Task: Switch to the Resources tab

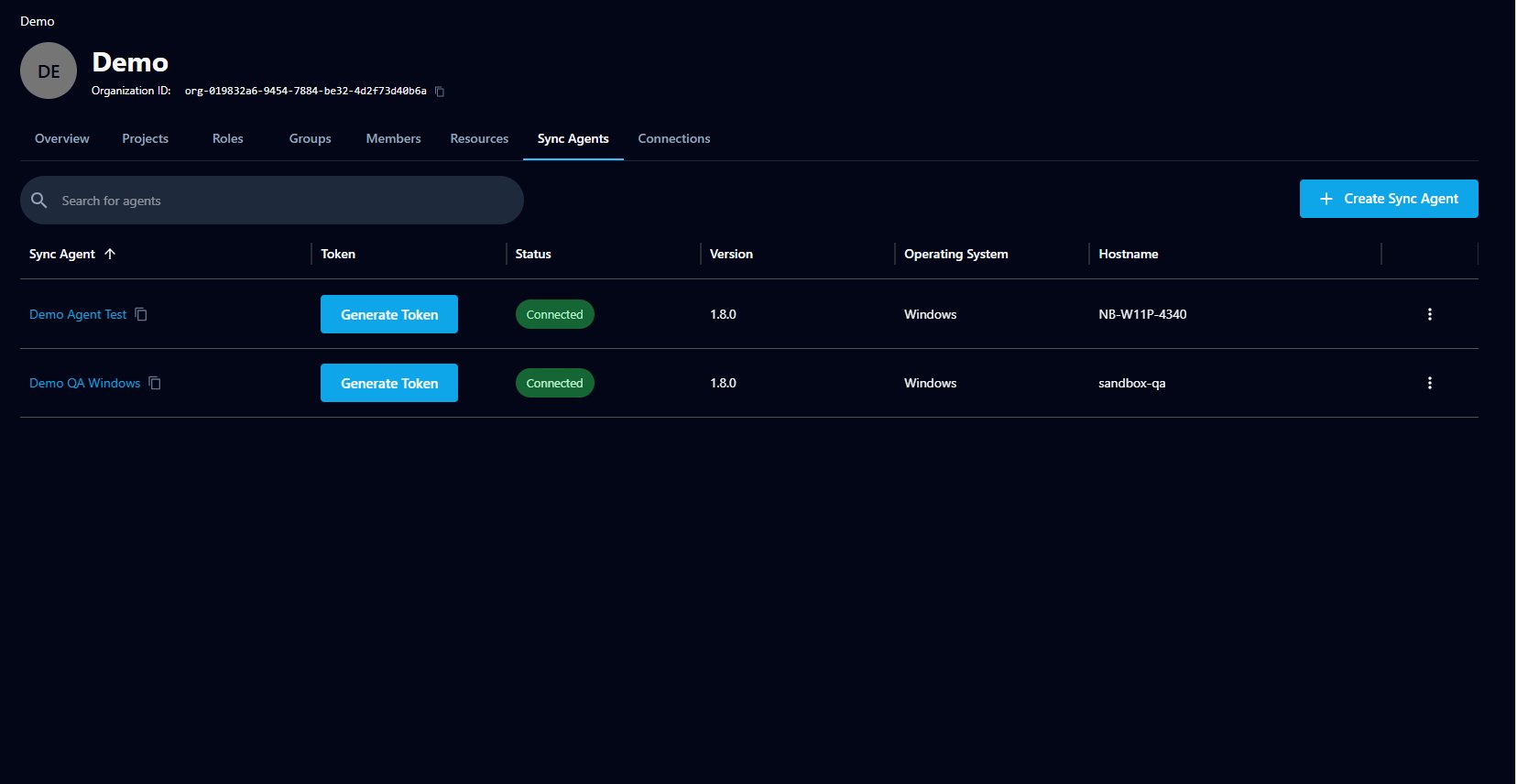Action: click(x=479, y=138)
